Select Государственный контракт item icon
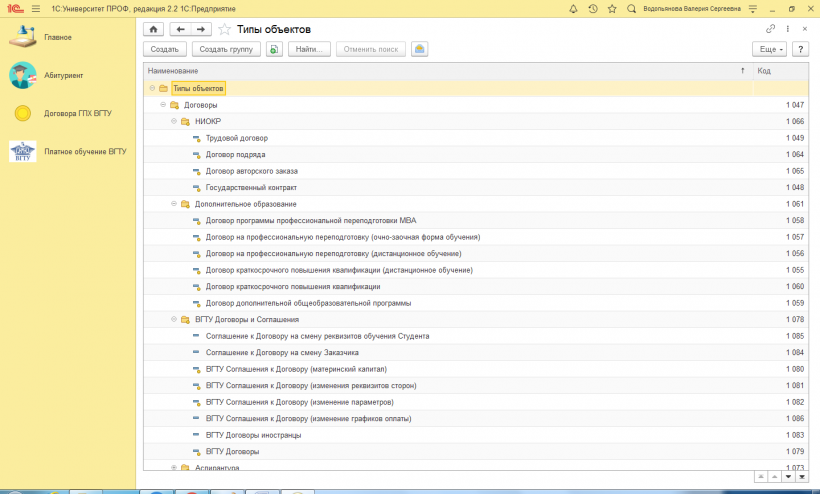 click(196, 188)
